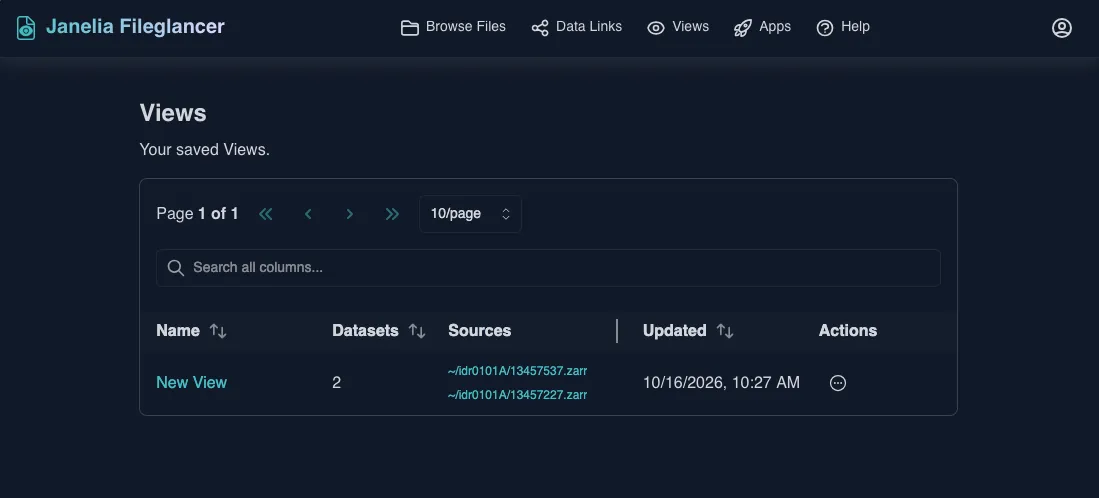Click the Actions column header
1099x498 pixels.
coord(847,331)
